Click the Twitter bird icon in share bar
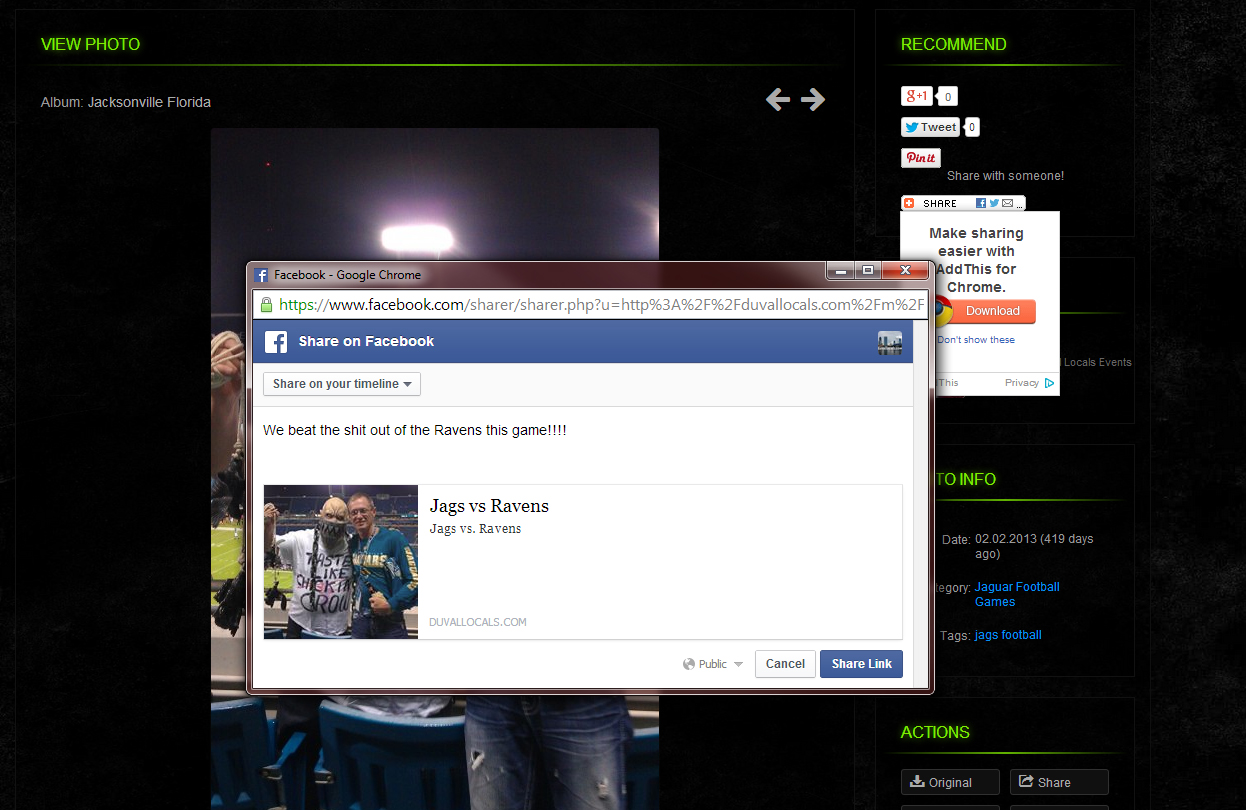The height and width of the screenshot is (810, 1246). (994, 203)
